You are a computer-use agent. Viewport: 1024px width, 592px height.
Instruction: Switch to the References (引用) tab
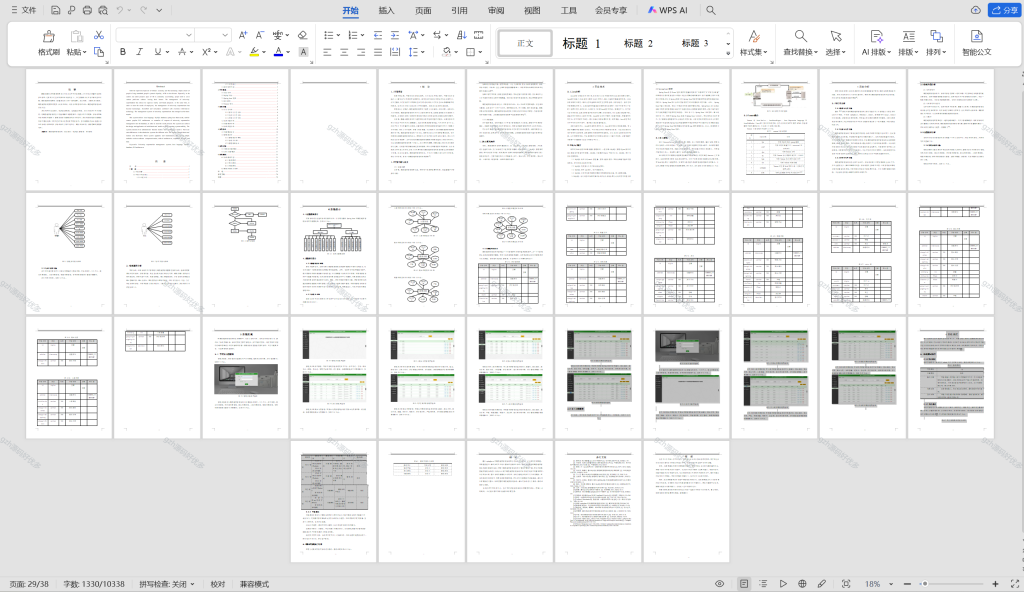(x=459, y=10)
